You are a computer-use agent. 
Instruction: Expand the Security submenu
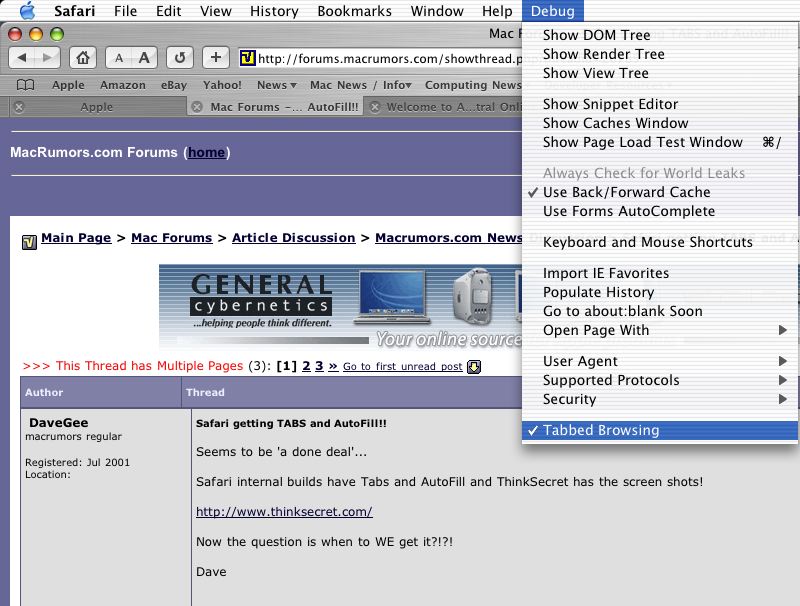click(x=660, y=399)
